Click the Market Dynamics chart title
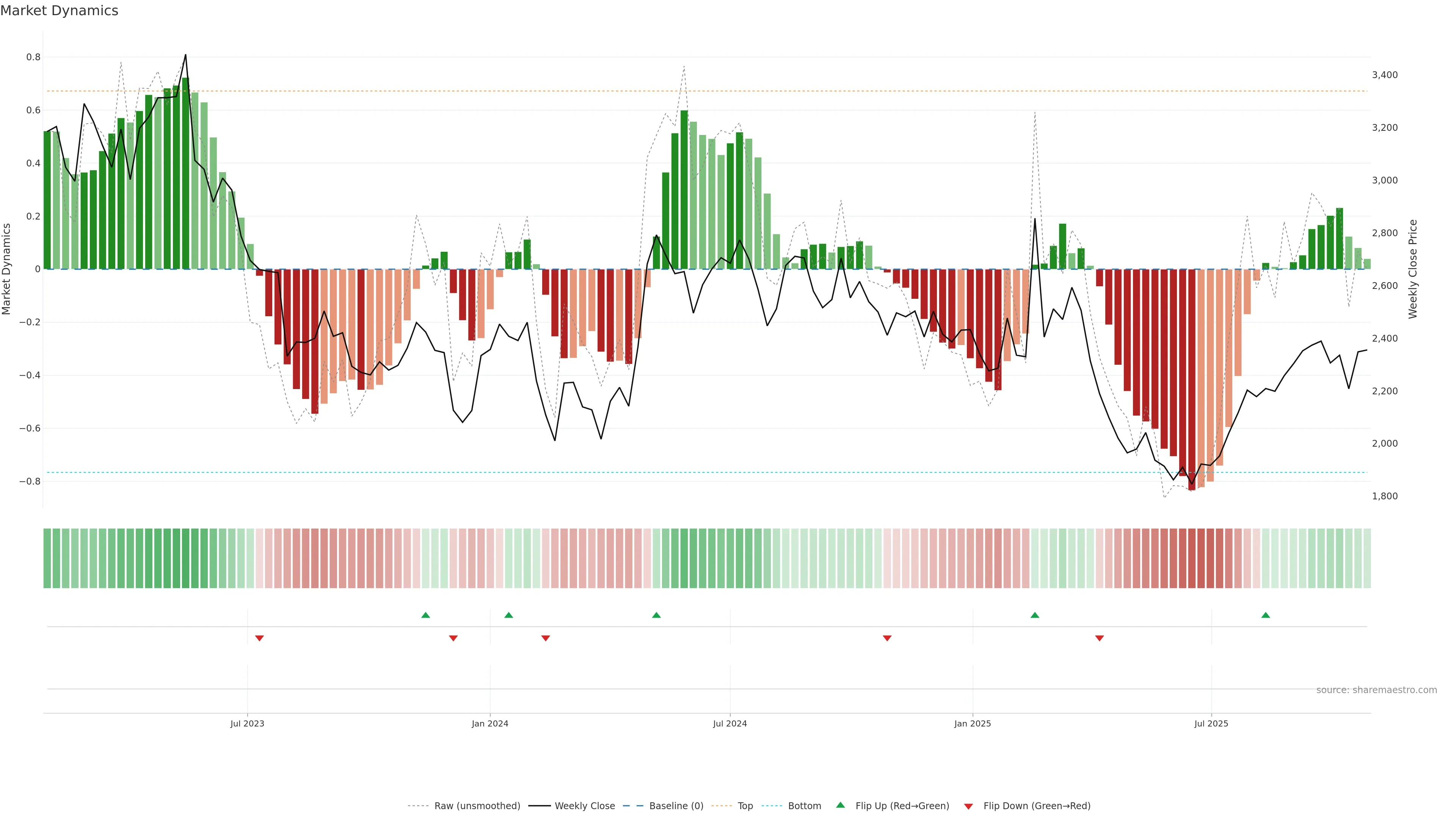The height and width of the screenshot is (819, 1456). pos(60,11)
